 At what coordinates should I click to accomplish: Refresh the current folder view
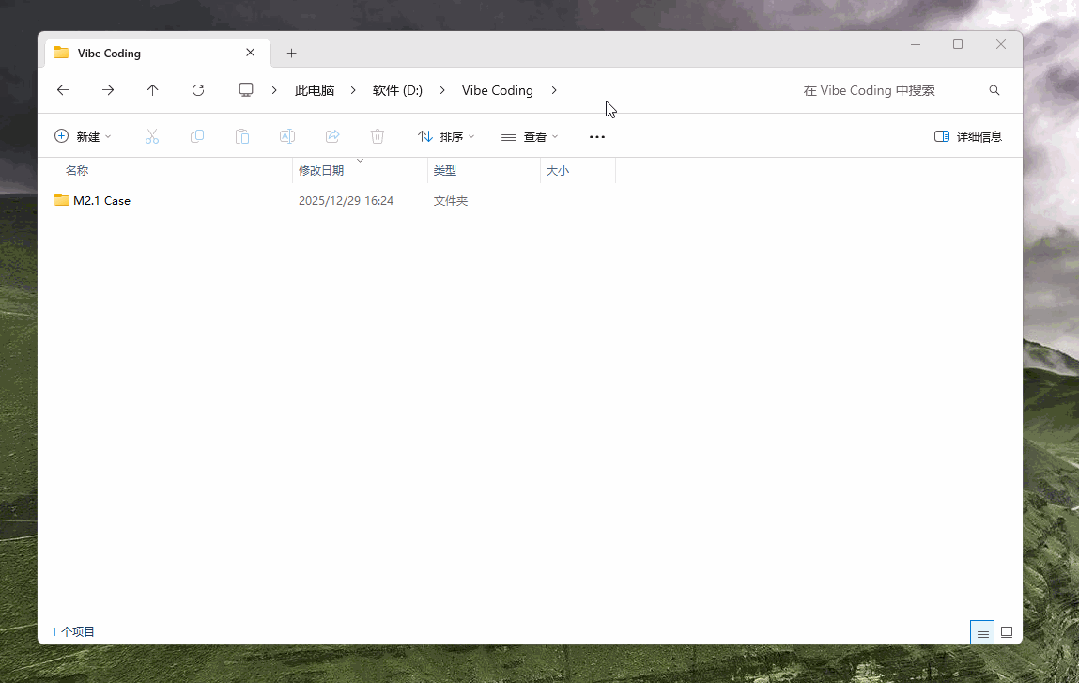point(198,90)
